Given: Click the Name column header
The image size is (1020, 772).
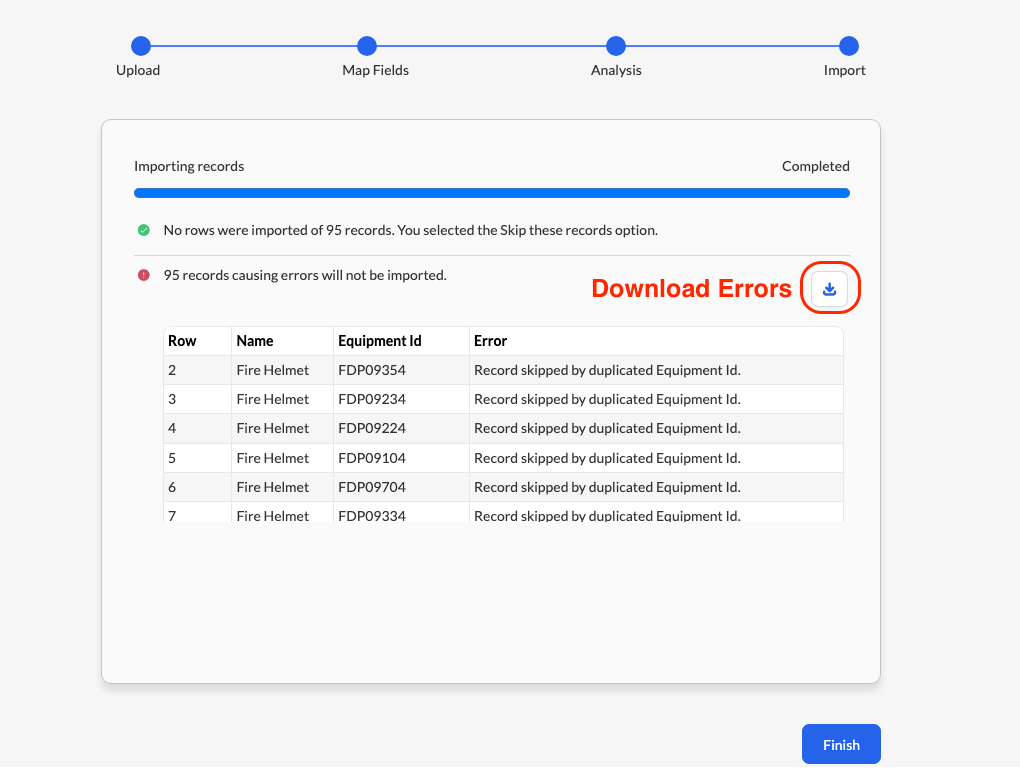Looking at the screenshot, I should (282, 341).
